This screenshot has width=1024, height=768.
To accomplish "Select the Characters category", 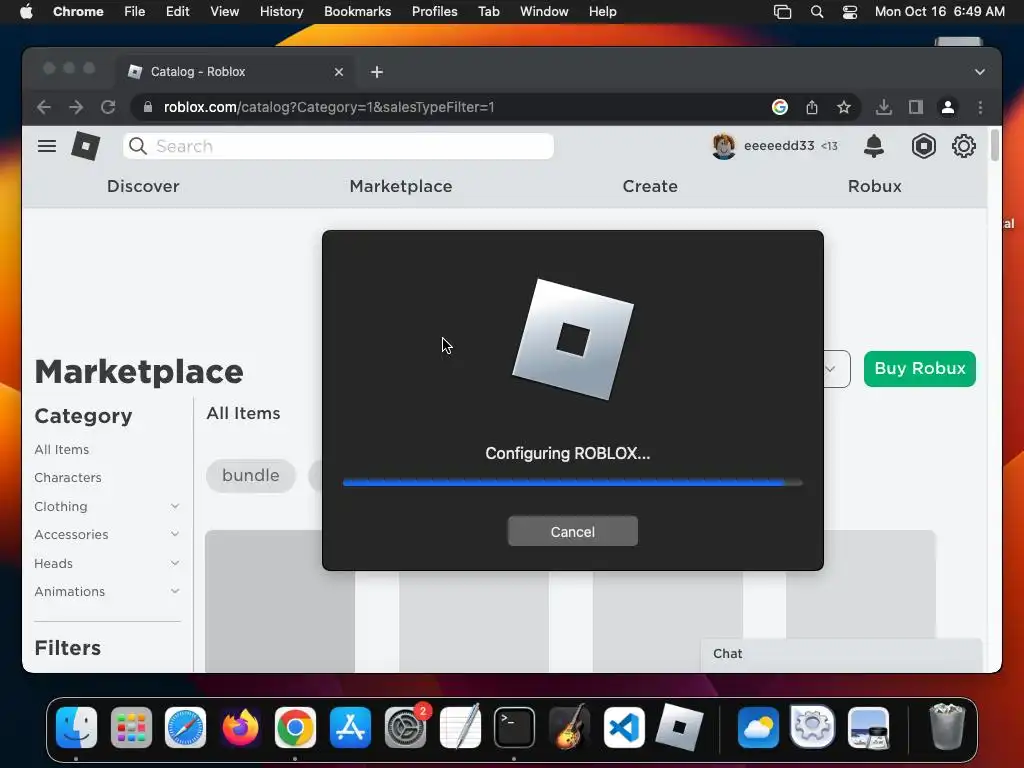I will (68, 477).
